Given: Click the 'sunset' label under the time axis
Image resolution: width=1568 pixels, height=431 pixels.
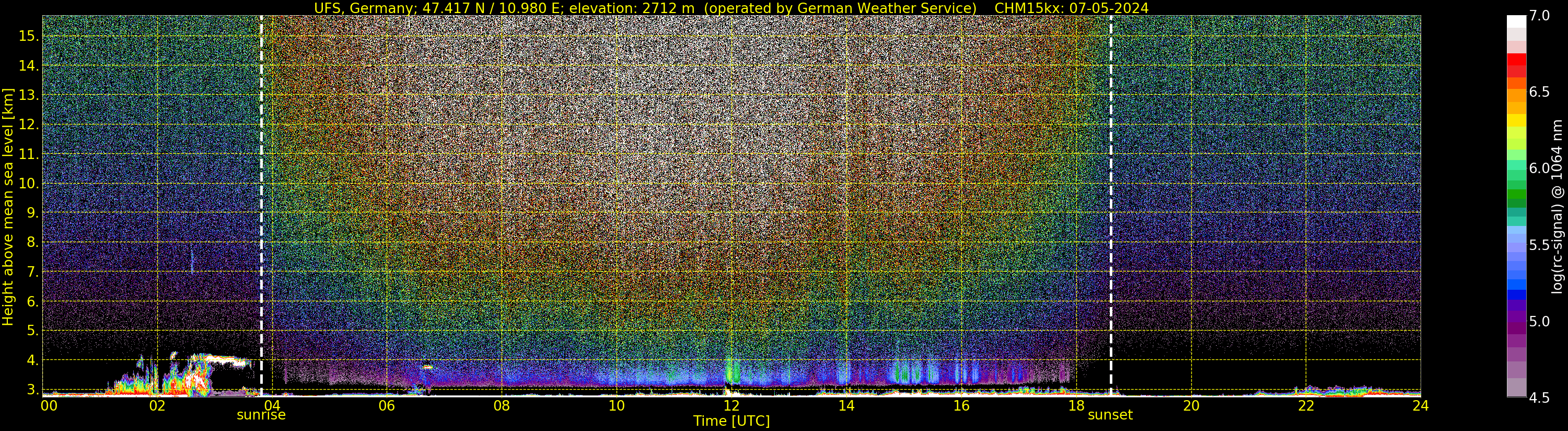Looking at the screenshot, I should pos(1110,415).
